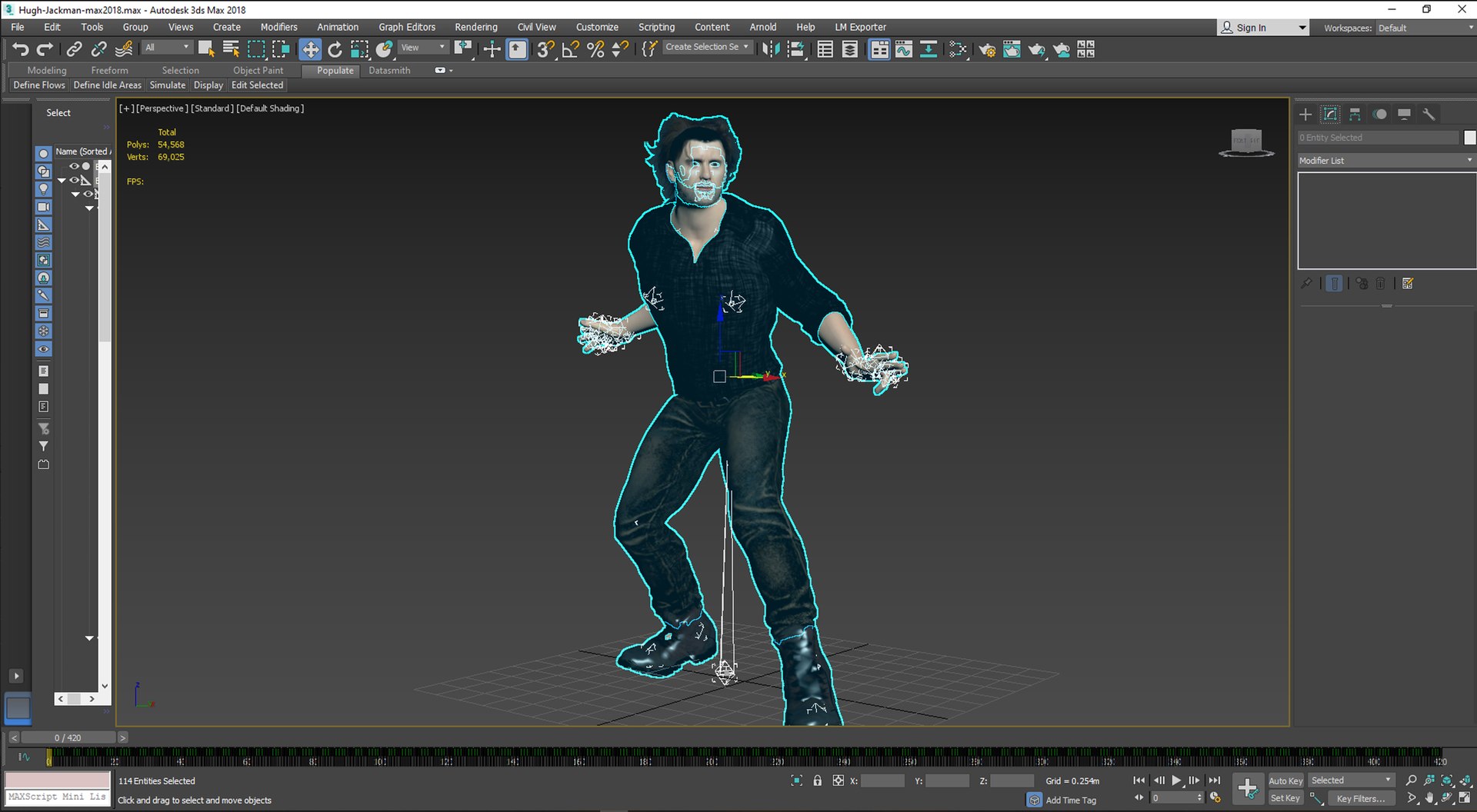Image resolution: width=1477 pixels, height=812 pixels.
Task: Open Select by Name dialog
Action: (x=231, y=49)
